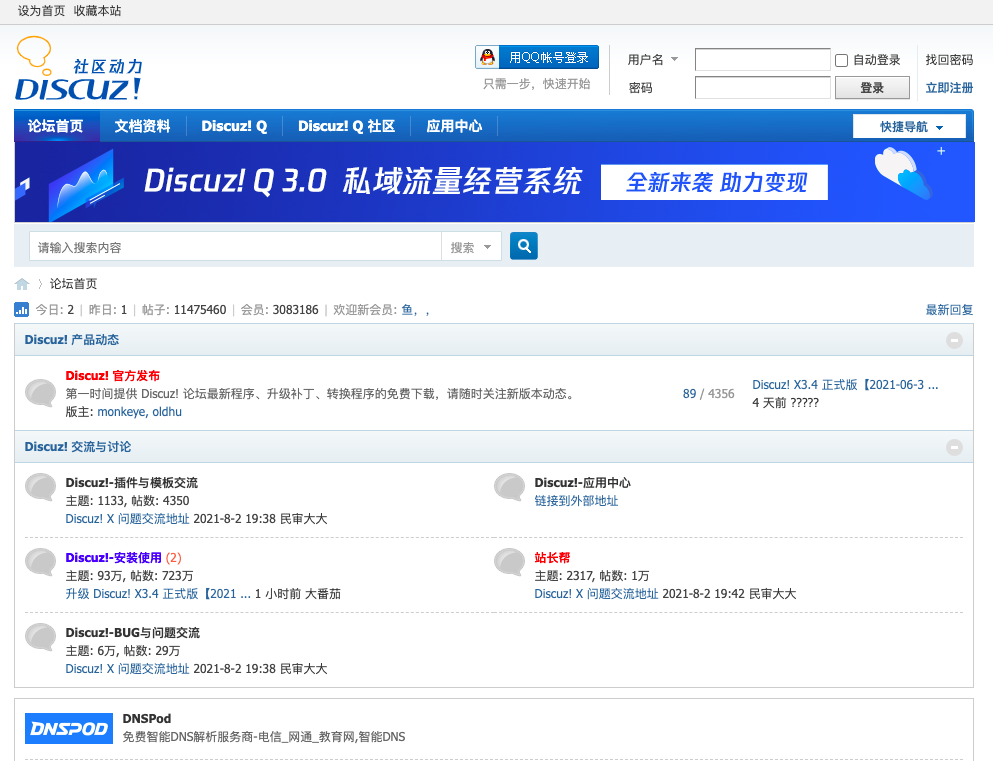Click the 只需一步，快速开始 text
Screen dimensions: 993x761
coord(536,84)
